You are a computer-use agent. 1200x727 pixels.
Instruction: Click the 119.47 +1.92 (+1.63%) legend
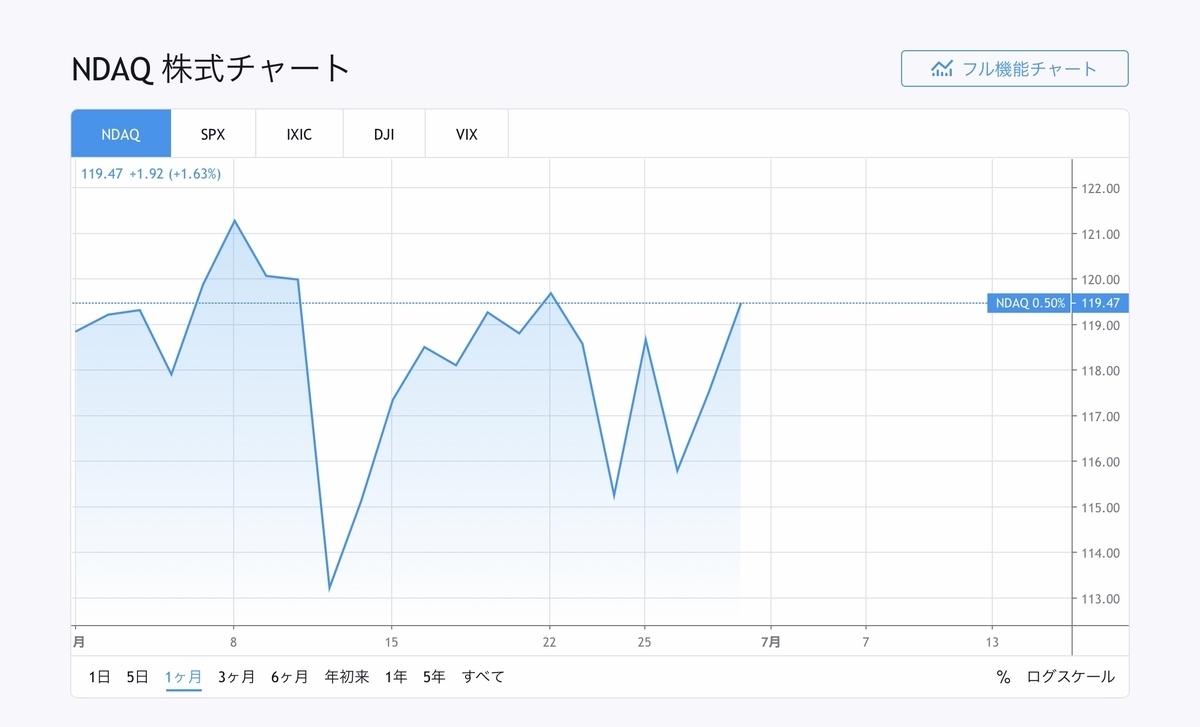[x=151, y=173]
